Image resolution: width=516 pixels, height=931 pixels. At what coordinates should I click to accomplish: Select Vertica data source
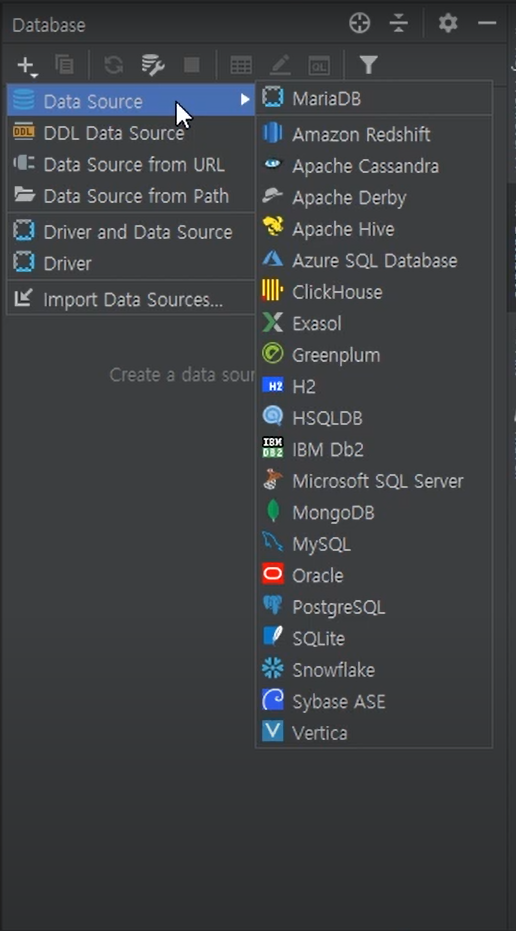tap(373, 733)
